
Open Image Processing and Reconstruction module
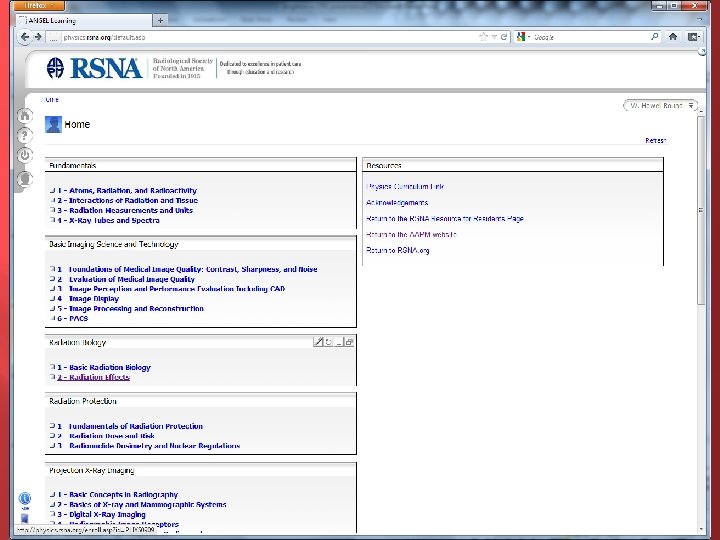coord(130,309)
